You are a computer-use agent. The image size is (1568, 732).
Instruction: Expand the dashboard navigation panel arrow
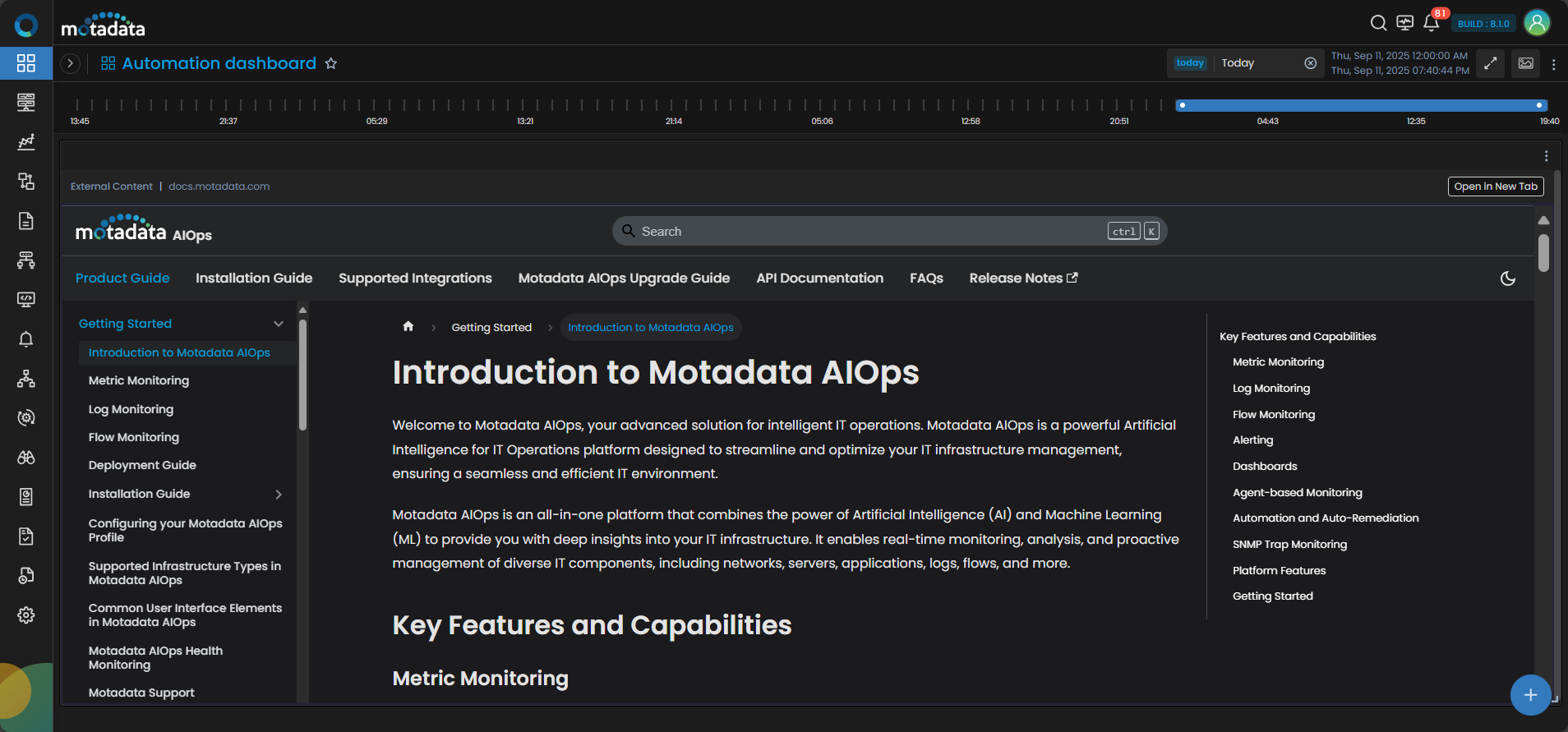coord(71,63)
